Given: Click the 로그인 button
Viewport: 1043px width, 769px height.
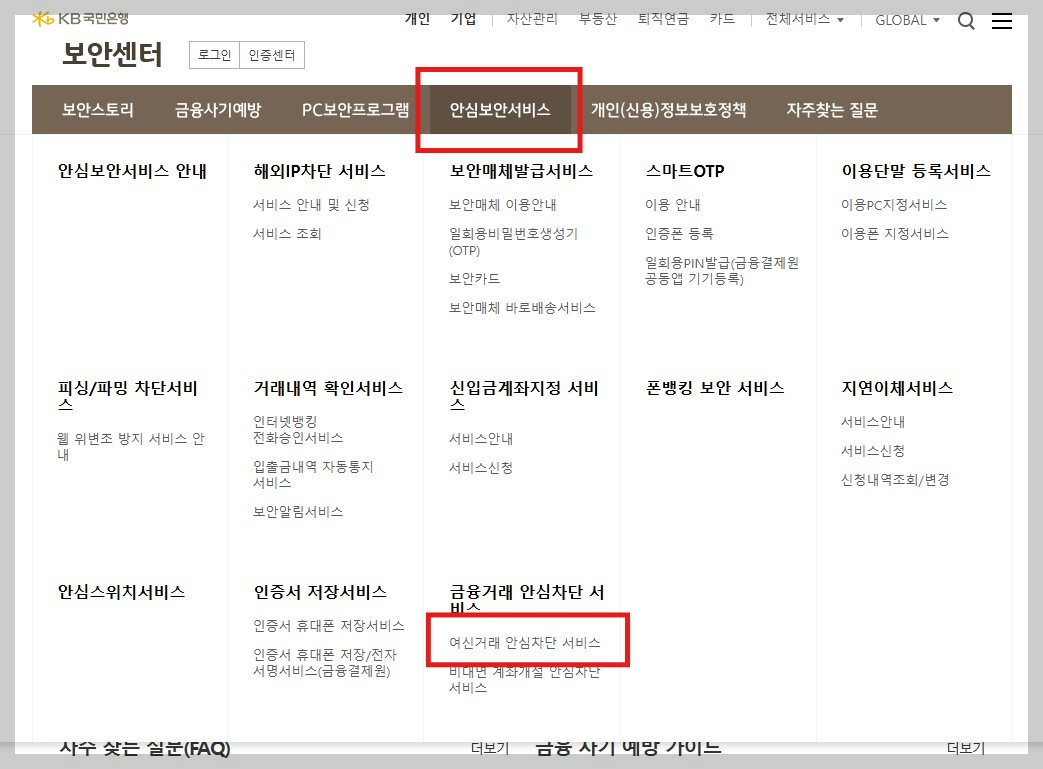Looking at the screenshot, I should (x=213, y=55).
